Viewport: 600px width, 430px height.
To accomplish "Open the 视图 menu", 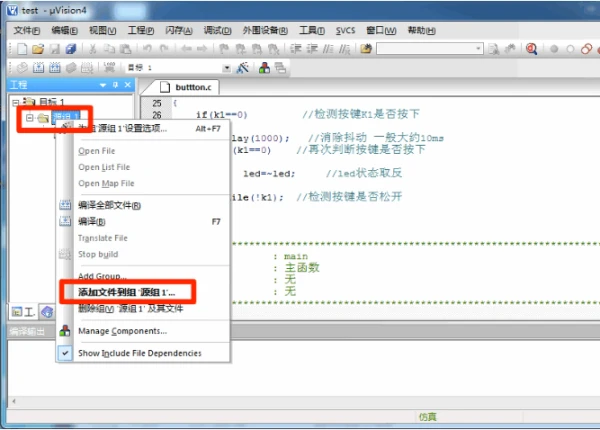I will pos(103,30).
